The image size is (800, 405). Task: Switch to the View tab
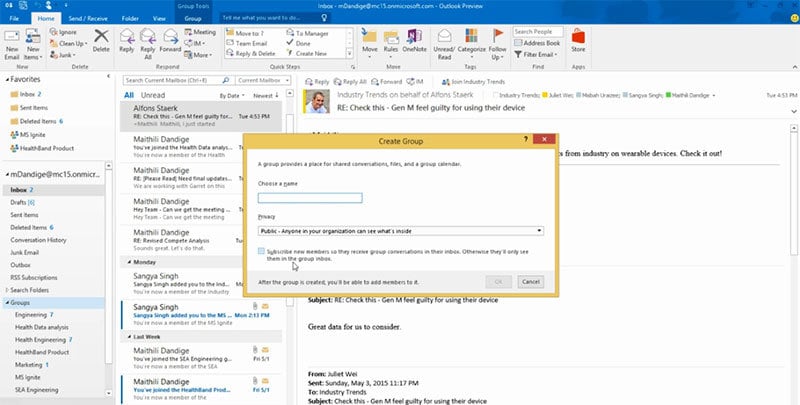pos(159,18)
